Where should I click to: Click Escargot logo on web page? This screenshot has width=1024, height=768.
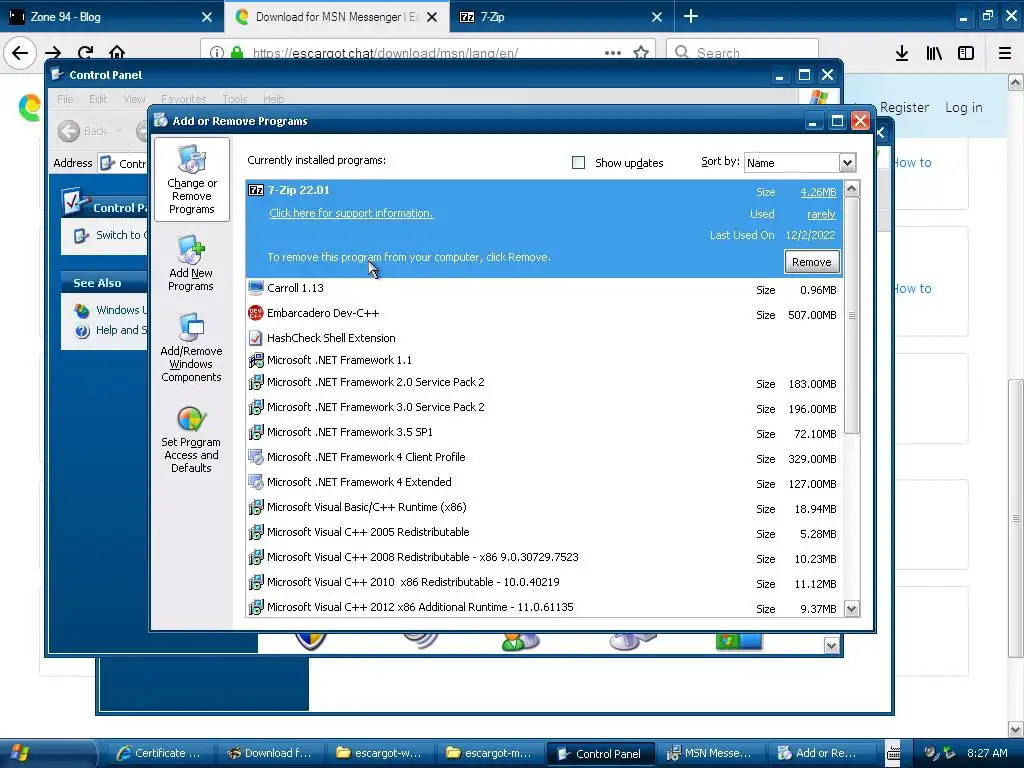pyautogui.click(x=29, y=107)
